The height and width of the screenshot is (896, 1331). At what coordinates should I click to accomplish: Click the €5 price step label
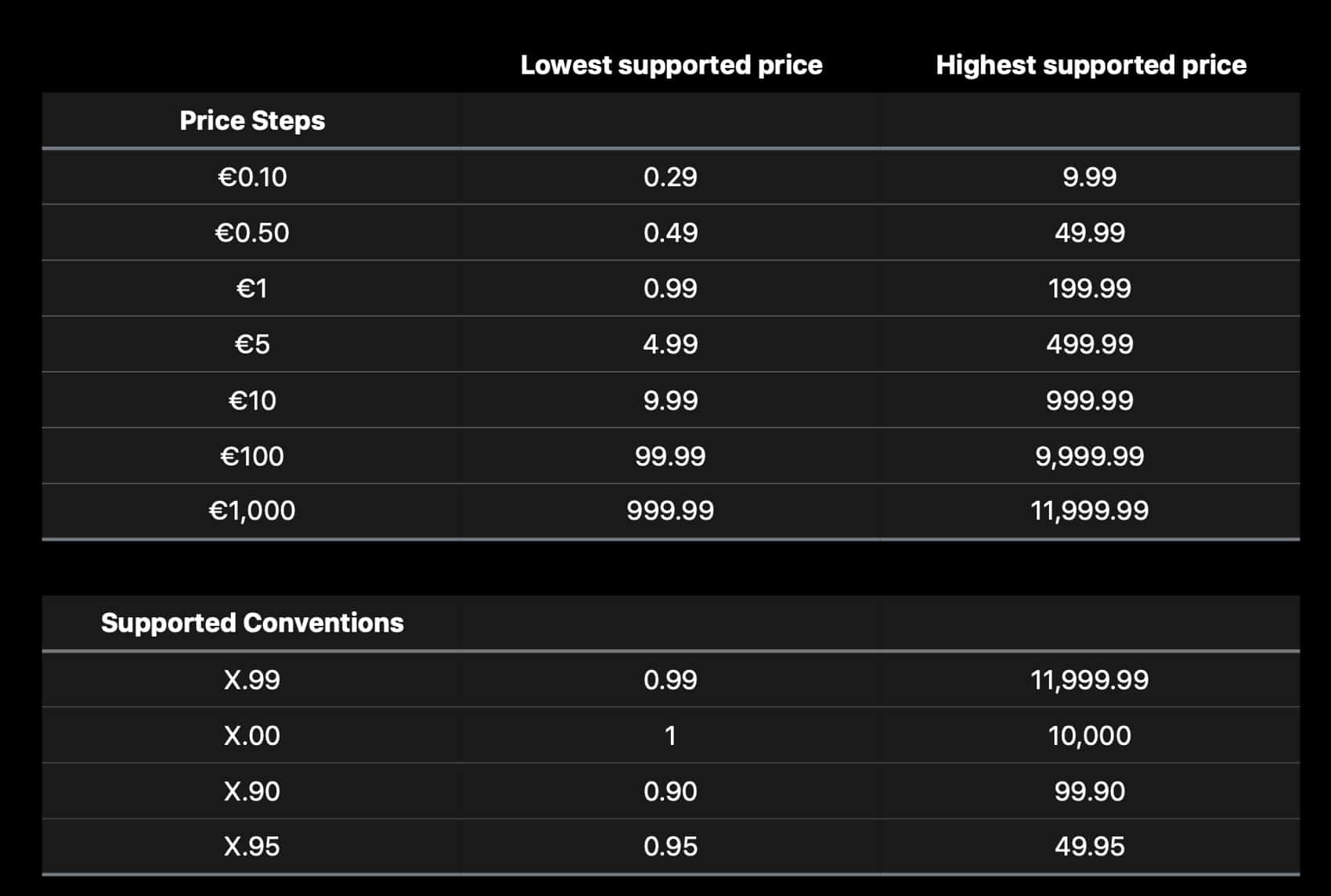click(x=252, y=344)
